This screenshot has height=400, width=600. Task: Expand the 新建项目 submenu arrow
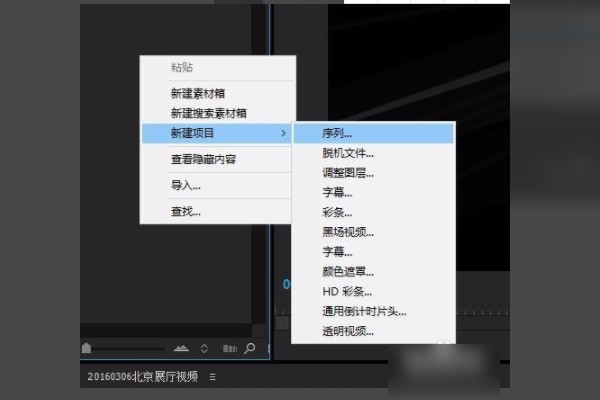281,132
